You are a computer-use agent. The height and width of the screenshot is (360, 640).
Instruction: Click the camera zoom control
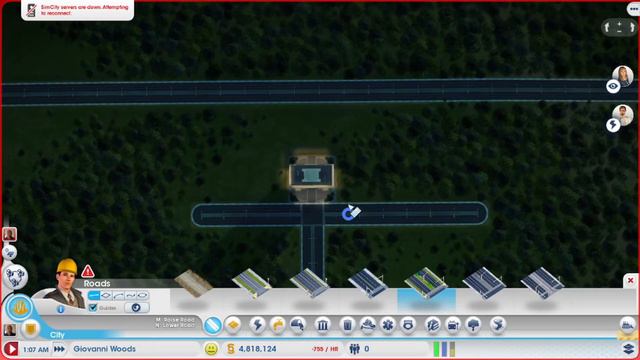(620, 27)
